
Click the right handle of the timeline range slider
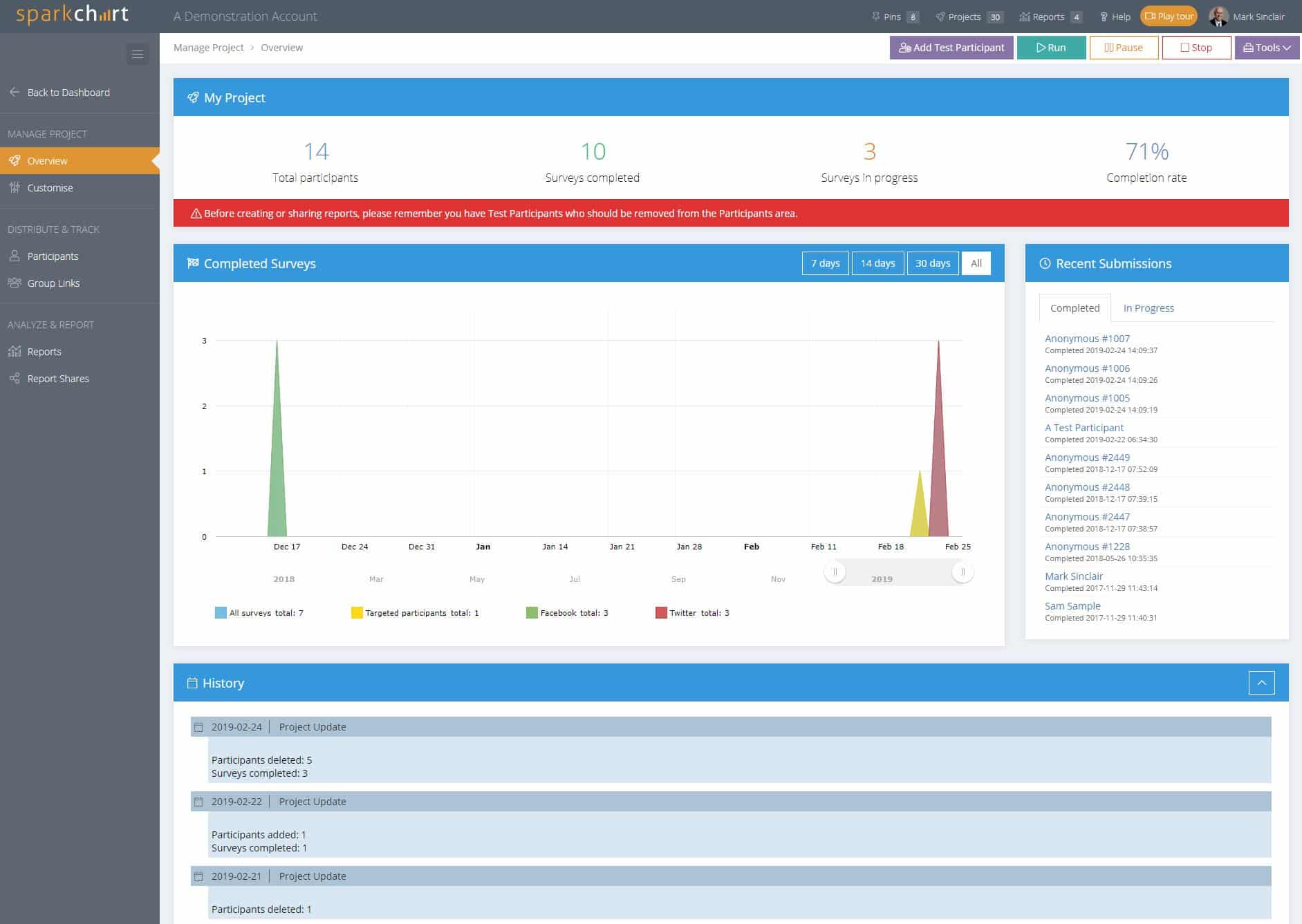coord(962,572)
